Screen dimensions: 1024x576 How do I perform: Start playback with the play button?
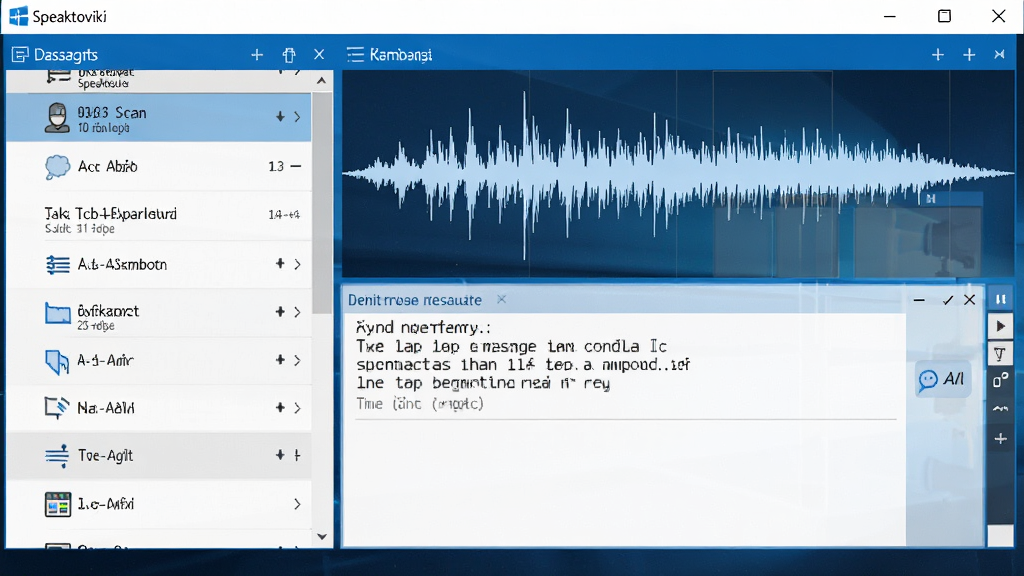coord(1000,326)
